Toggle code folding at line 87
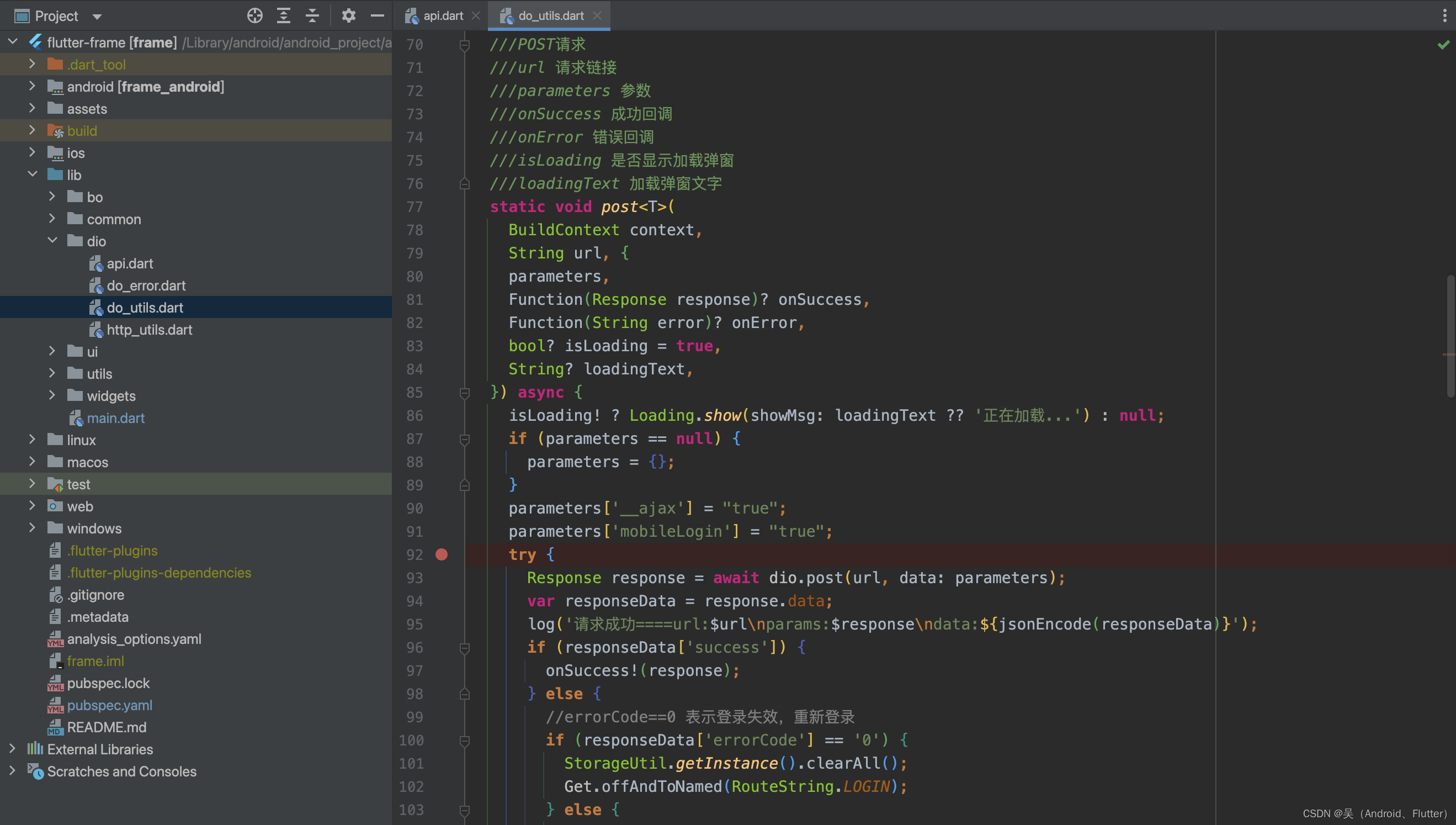The height and width of the screenshot is (825, 1456). pos(464,439)
